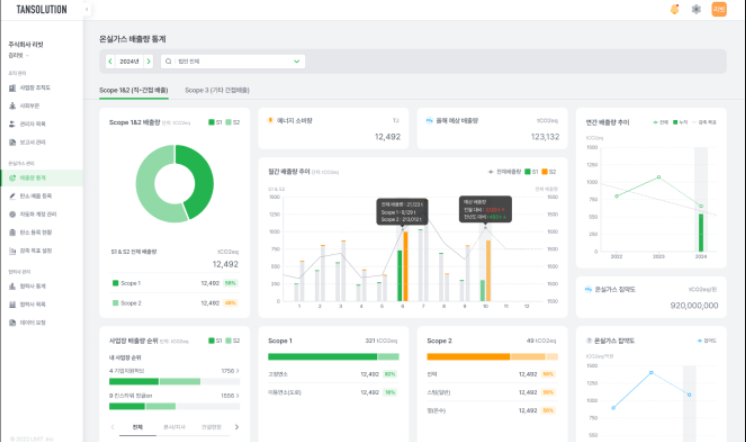The image size is (746, 442).
Task: Toggle S2 legend in 월간 배출량 추이 chart
Action: tap(551, 171)
